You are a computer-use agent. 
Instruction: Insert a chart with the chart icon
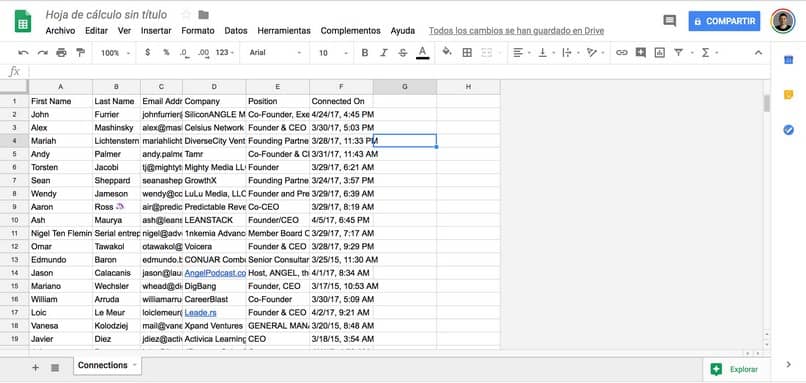coord(660,52)
